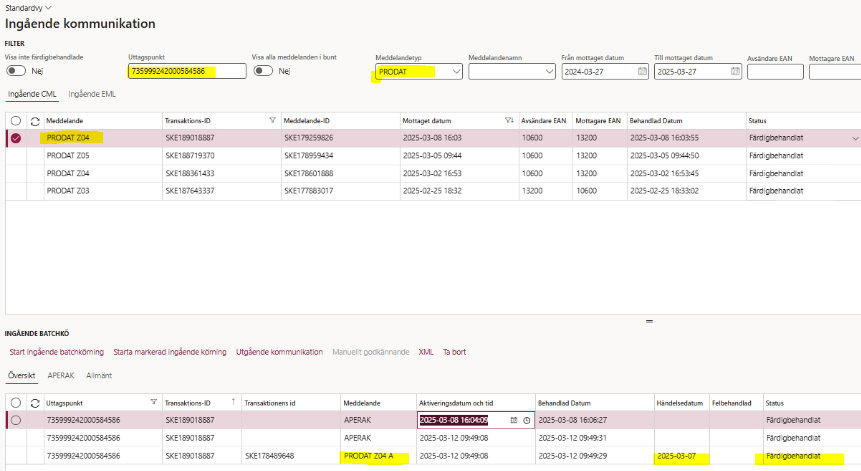
Task: Click refresh icon in upper grid header
Action: (33, 121)
